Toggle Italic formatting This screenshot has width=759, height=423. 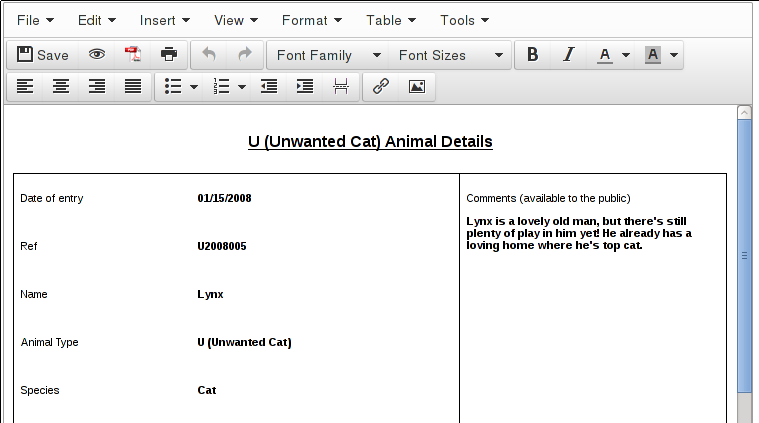[569, 55]
